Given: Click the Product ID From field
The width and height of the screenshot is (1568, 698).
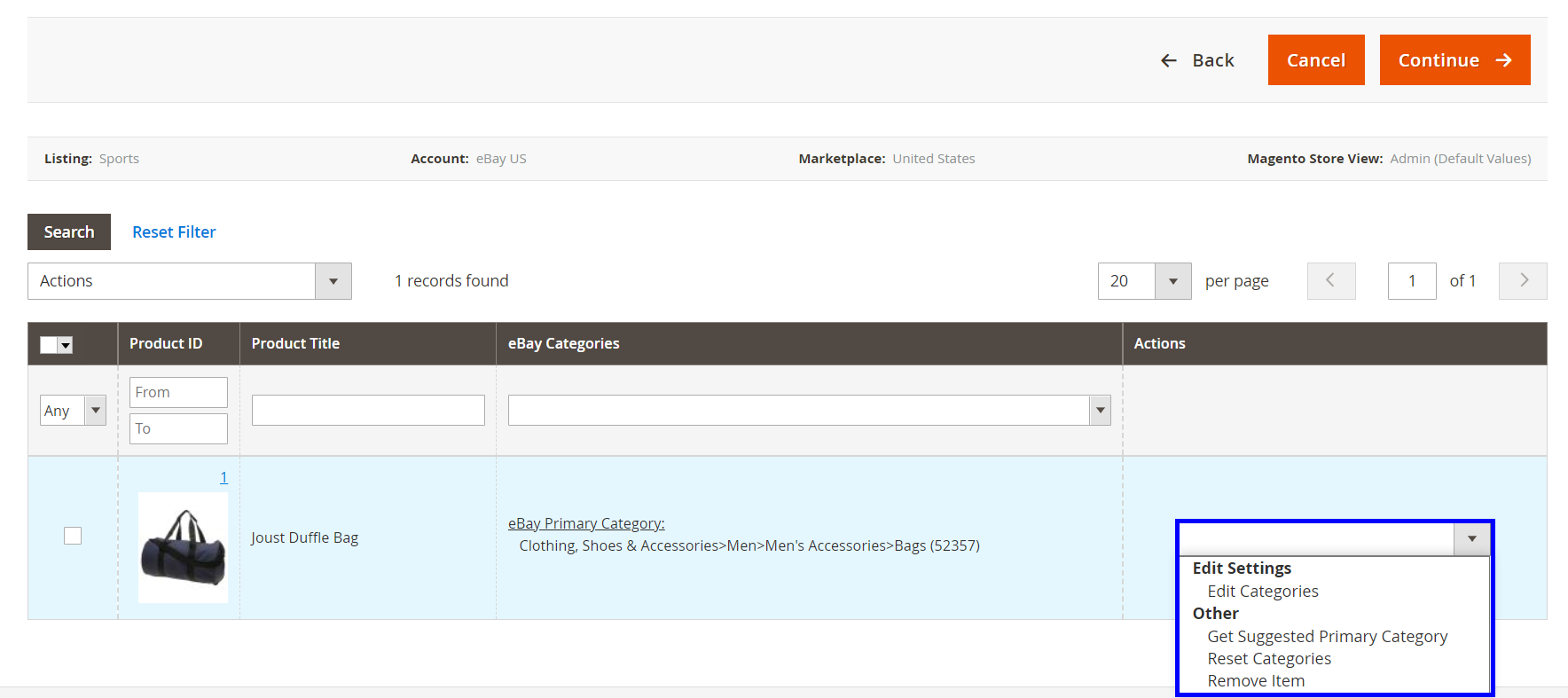Looking at the screenshot, I should [x=178, y=392].
